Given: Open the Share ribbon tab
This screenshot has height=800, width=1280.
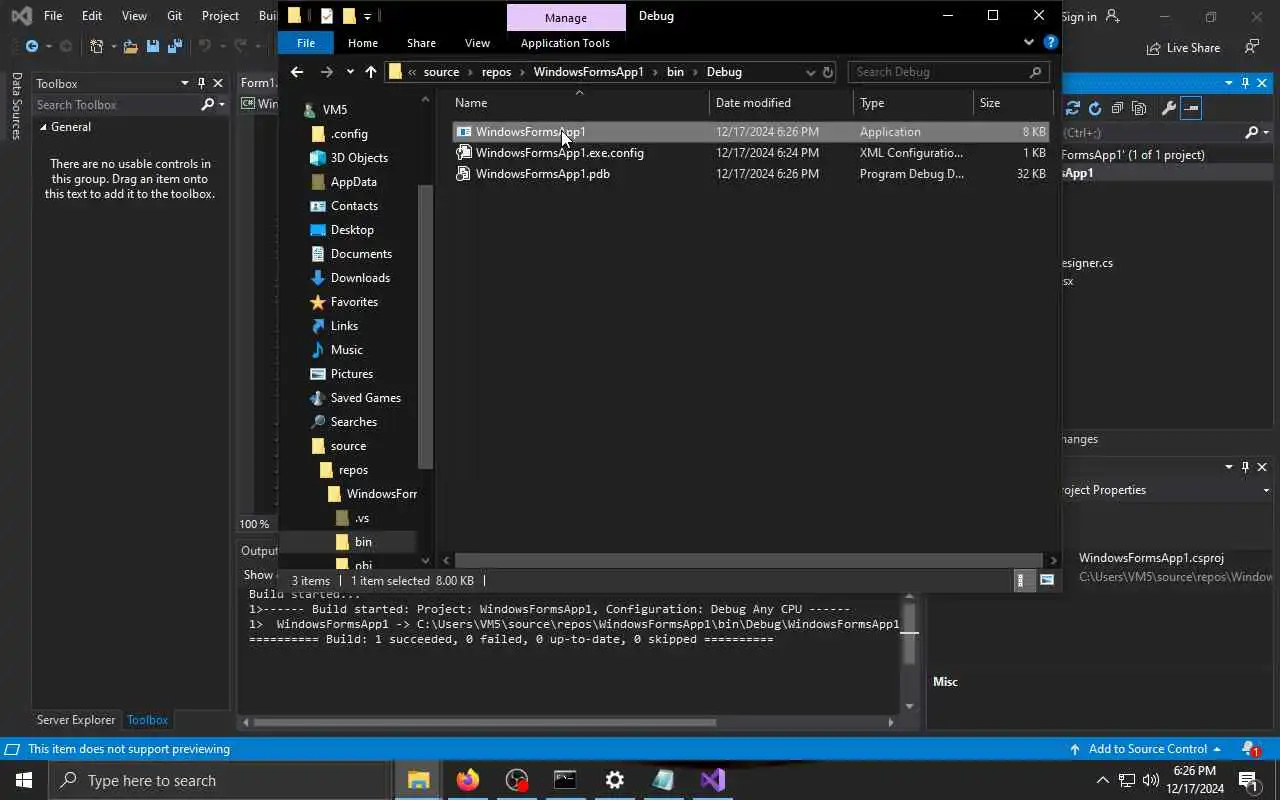Looking at the screenshot, I should [421, 43].
